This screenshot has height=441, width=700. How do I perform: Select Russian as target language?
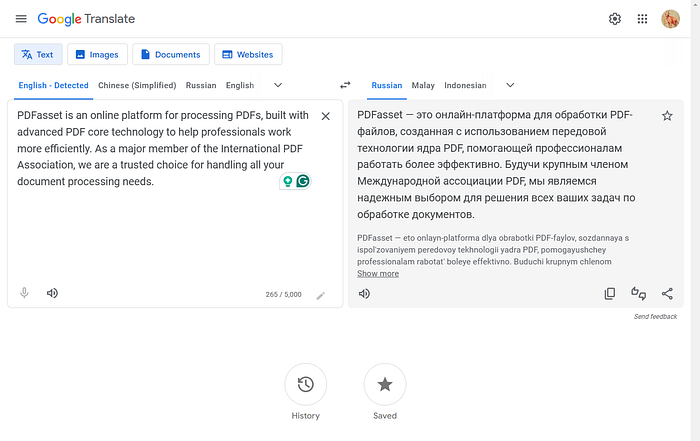click(x=387, y=85)
